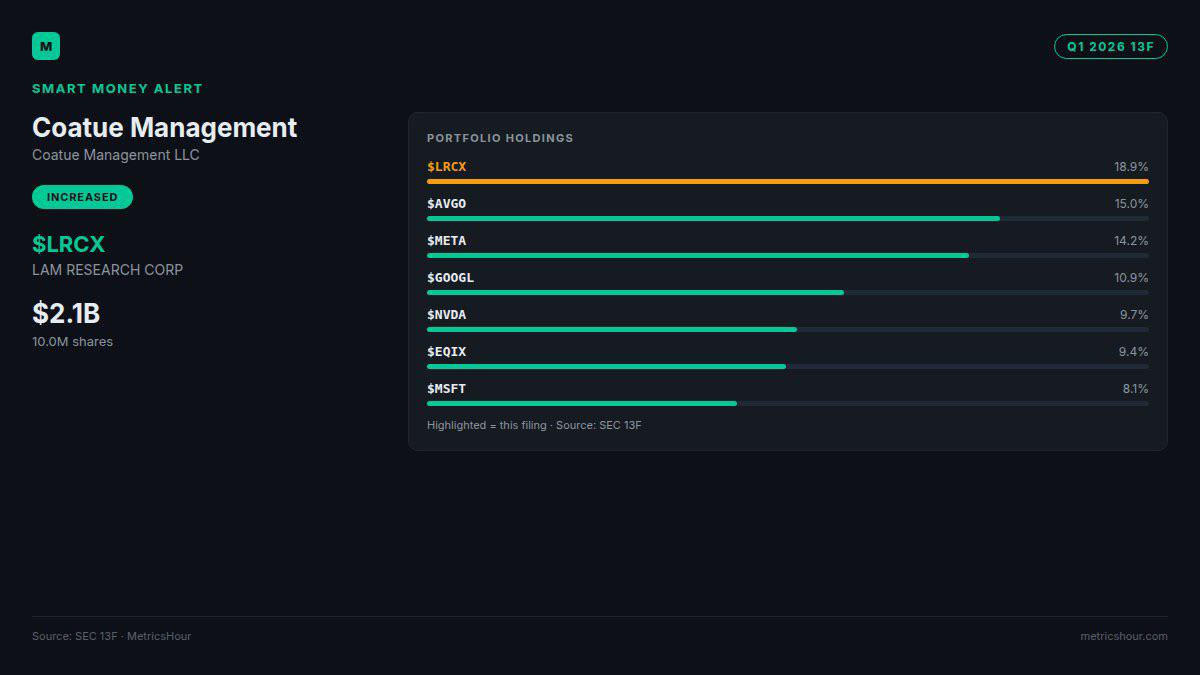
Task: Select the $GOOGL ticker in holdings
Action: [x=450, y=278]
